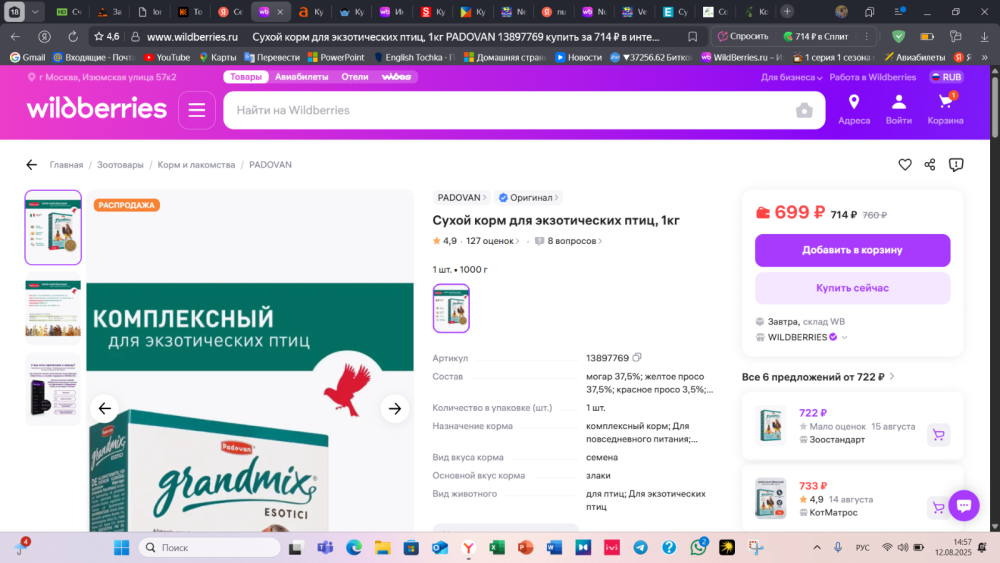Open Telegram from the taskbar

640,548
